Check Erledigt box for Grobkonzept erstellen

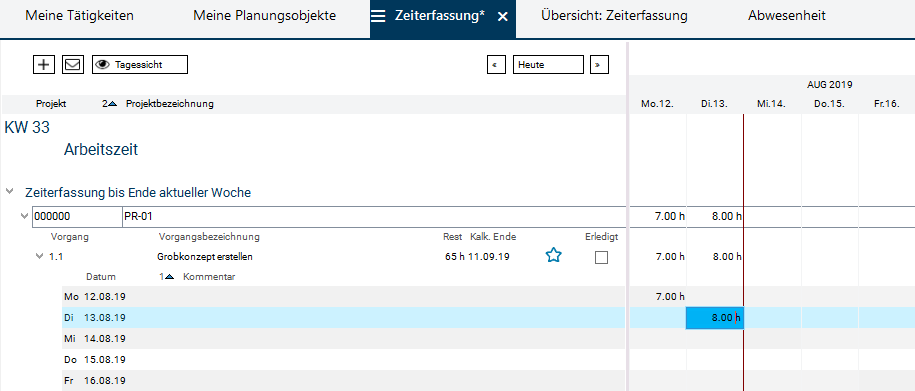tap(601, 257)
